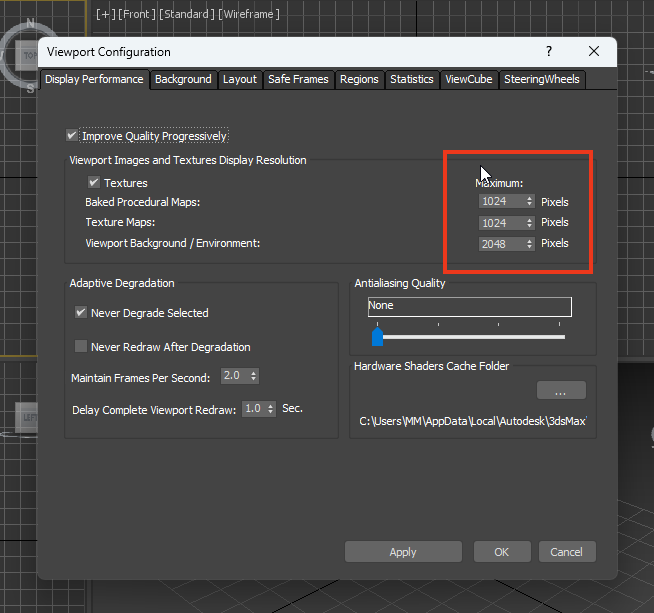Image resolution: width=654 pixels, height=613 pixels.
Task: Open the hardware shaders folder browse button
Action: (x=561, y=390)
